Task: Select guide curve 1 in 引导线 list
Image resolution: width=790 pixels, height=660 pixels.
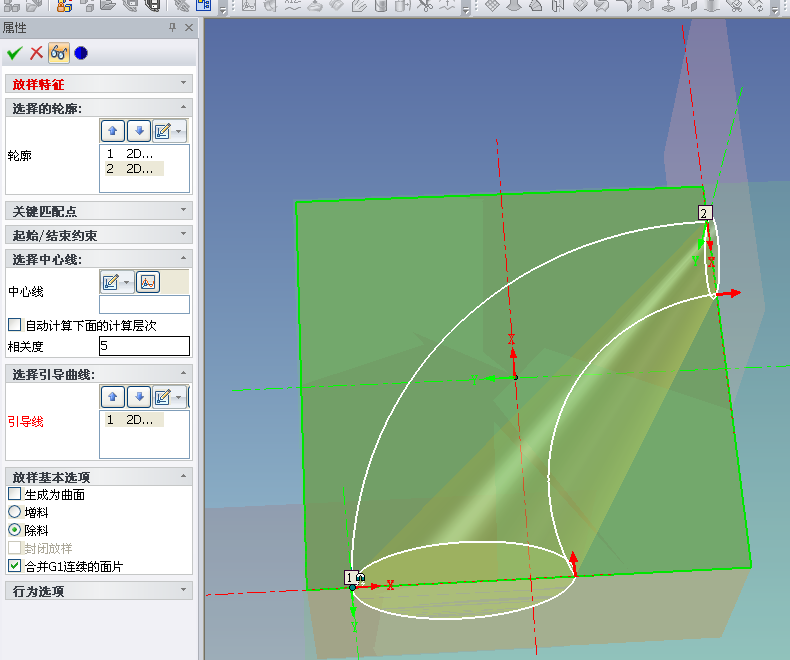Action: 133,420
